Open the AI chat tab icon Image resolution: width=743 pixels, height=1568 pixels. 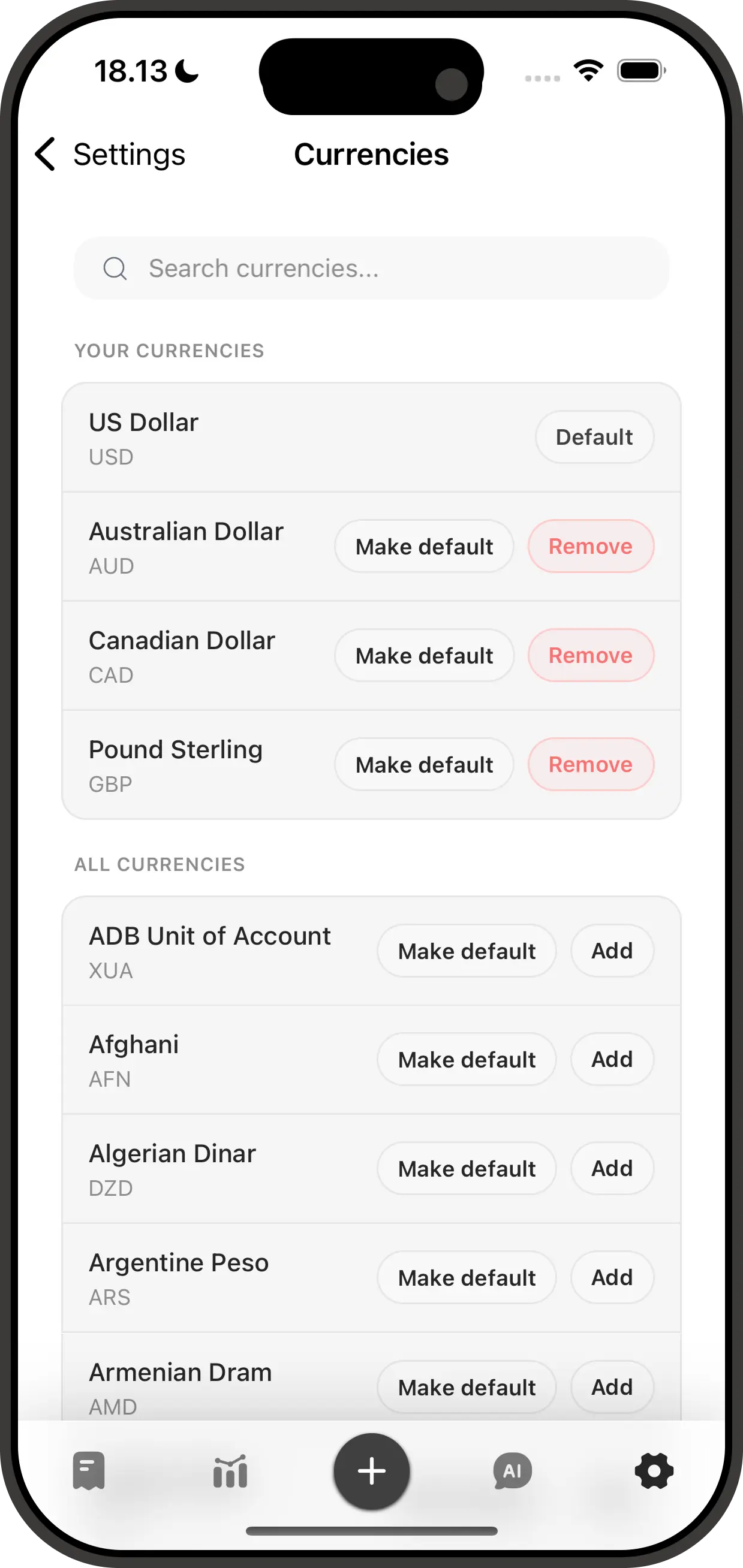pyautogui.click(x=512, y=1471)
